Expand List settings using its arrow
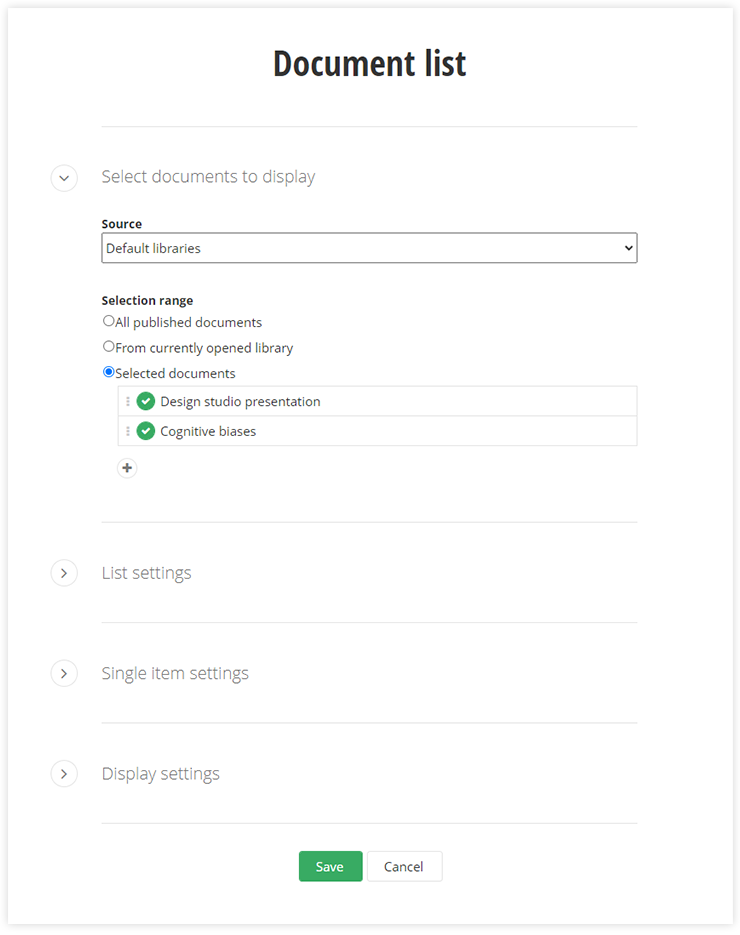740x935 pixels. coord(64,573)
